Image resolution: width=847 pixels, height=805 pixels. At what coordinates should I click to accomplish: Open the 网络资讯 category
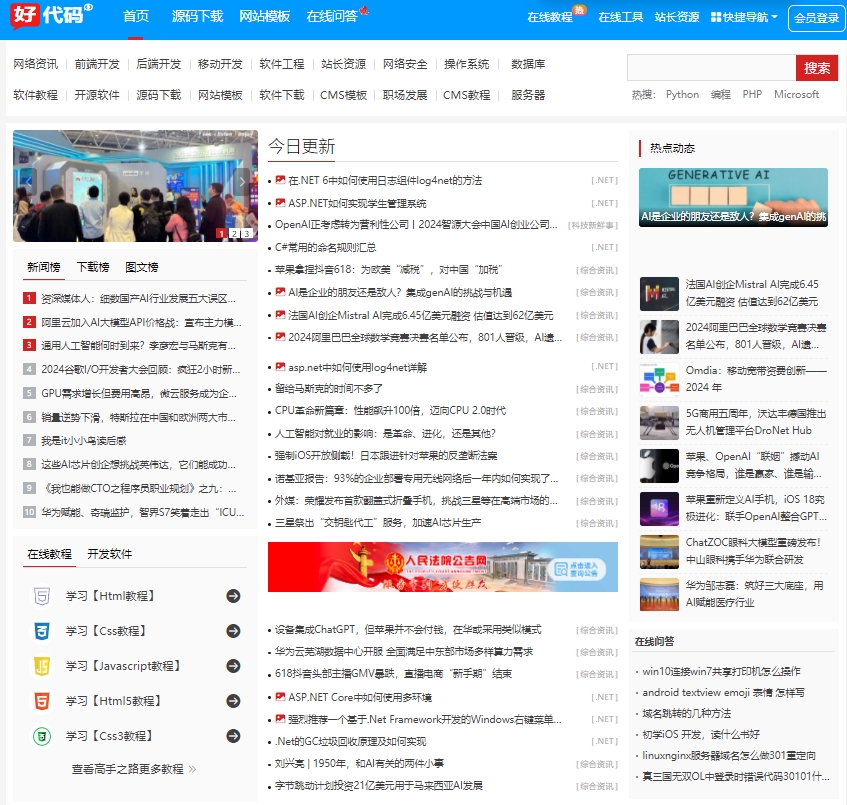tap(35, 64)
